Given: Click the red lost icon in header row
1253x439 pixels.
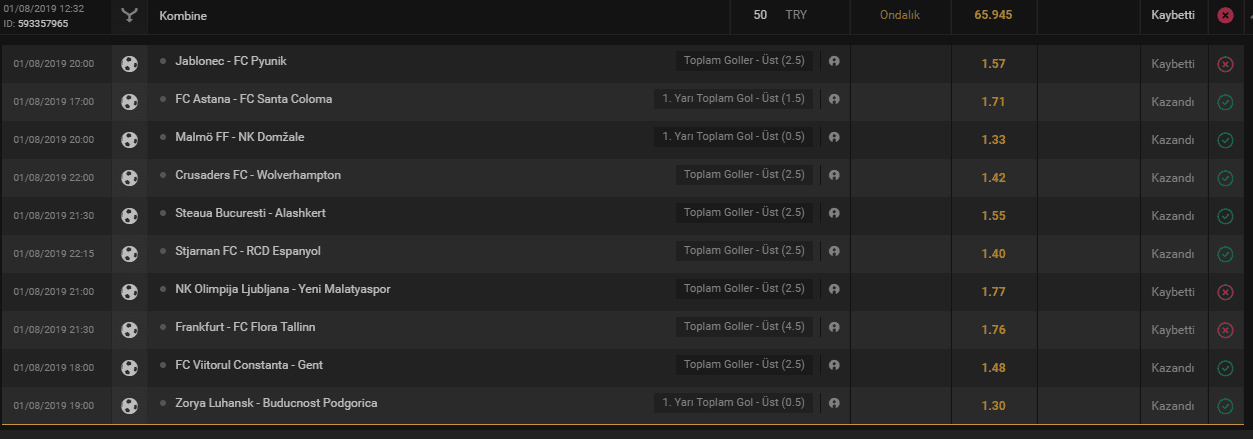Looking at the screenshot, I should (1225, 15).
